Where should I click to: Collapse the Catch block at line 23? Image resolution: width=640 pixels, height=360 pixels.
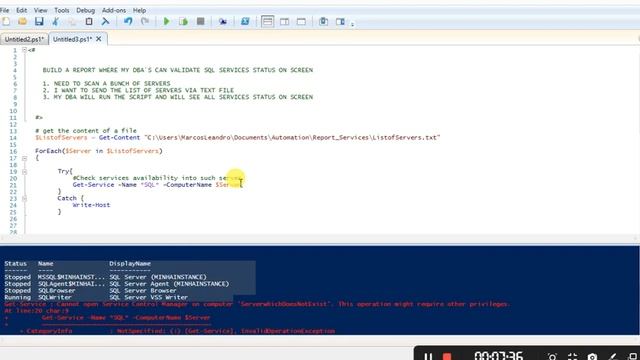point(24,198)
